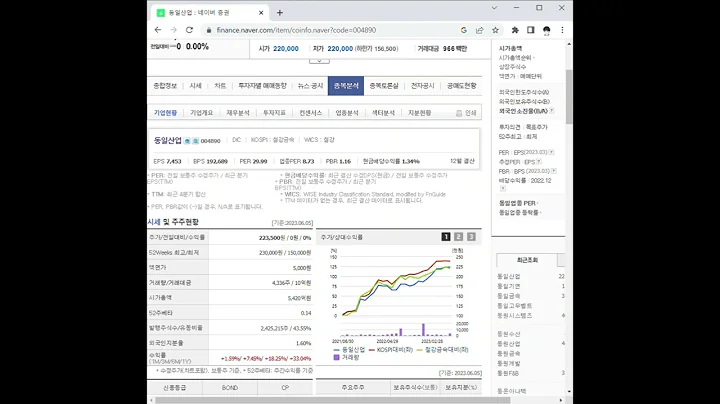The height and width of the screenshot is (404, 720).
Task: Open the 종목토론실 tab
Action: (384, 86)
